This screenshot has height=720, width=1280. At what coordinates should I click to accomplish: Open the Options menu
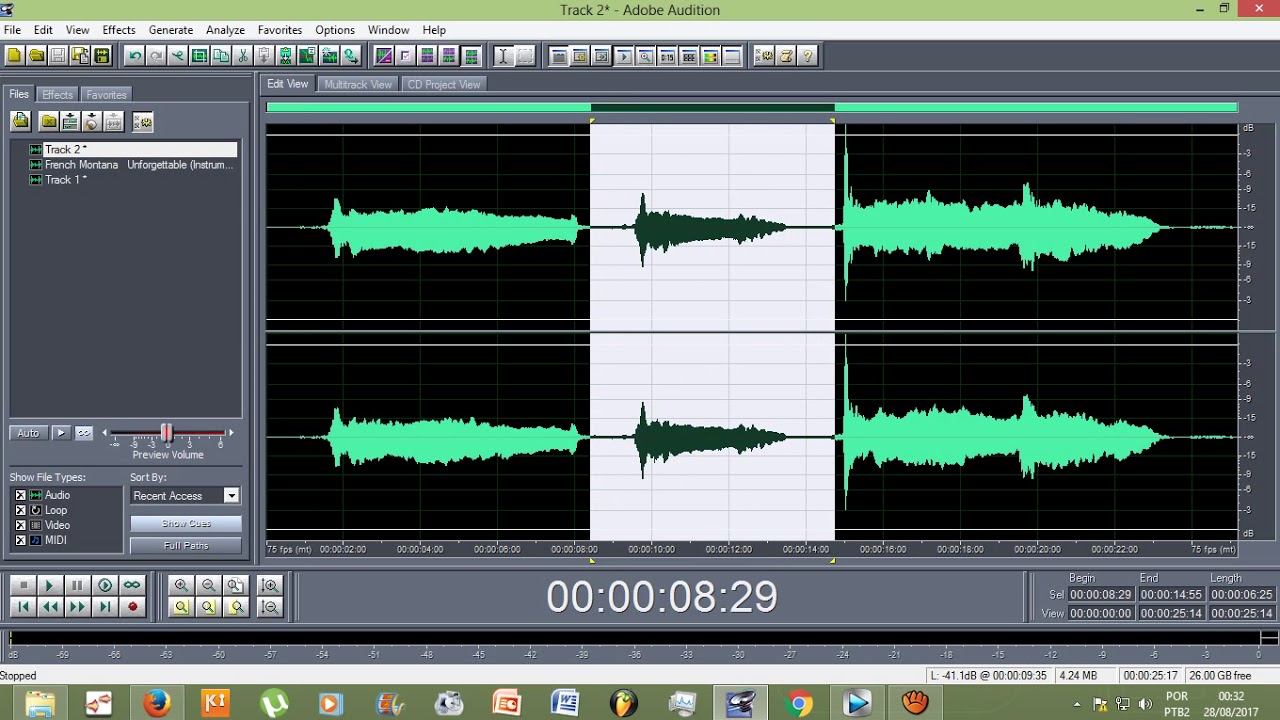click(x=335, y=30)
